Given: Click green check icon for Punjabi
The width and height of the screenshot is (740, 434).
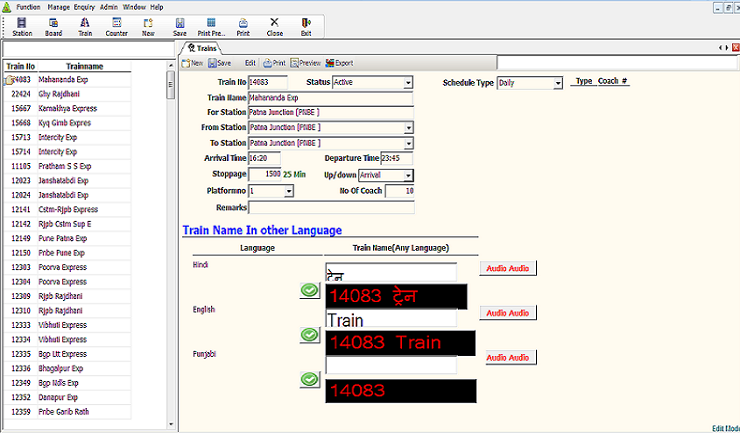Looking at the screenshot, I should (x=310, y=380).
